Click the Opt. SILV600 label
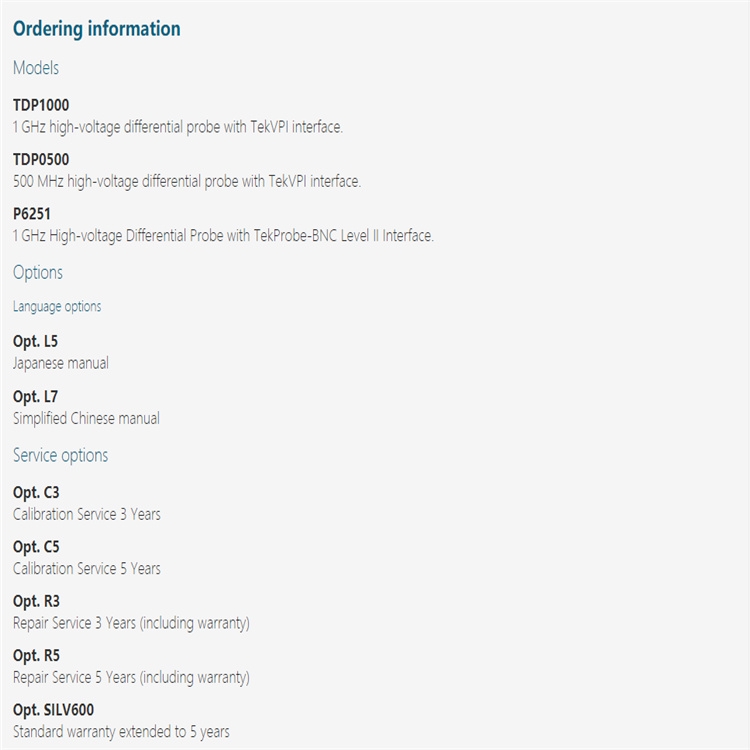 [x=54, y=710]
